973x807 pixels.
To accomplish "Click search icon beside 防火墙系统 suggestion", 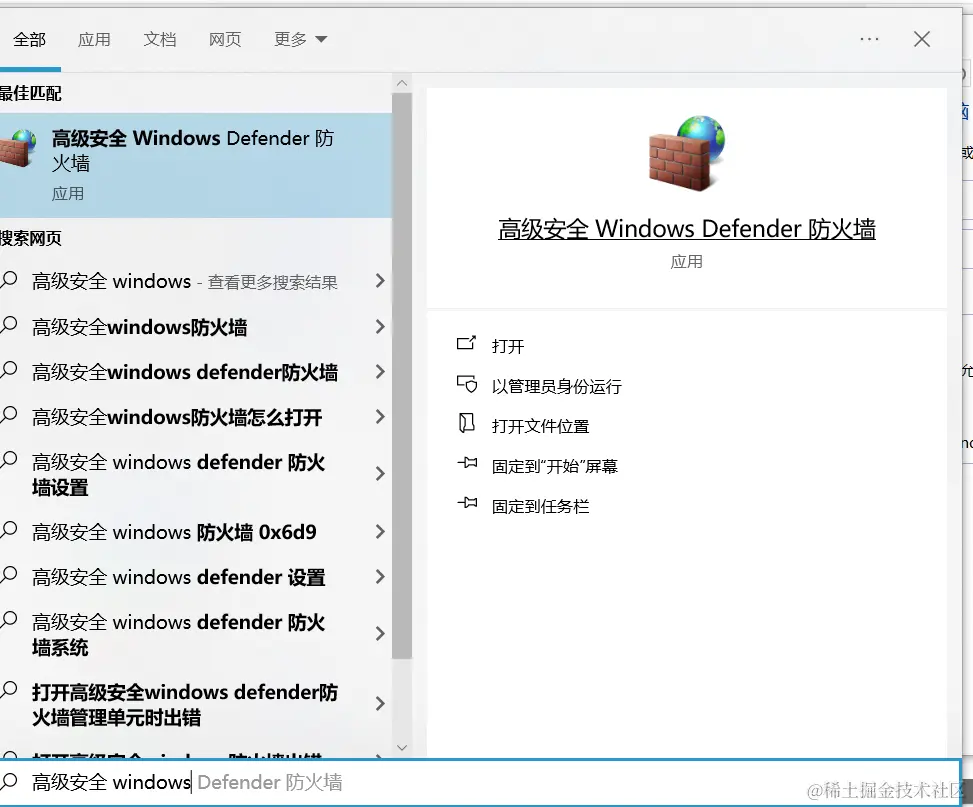I will (9, 620).
